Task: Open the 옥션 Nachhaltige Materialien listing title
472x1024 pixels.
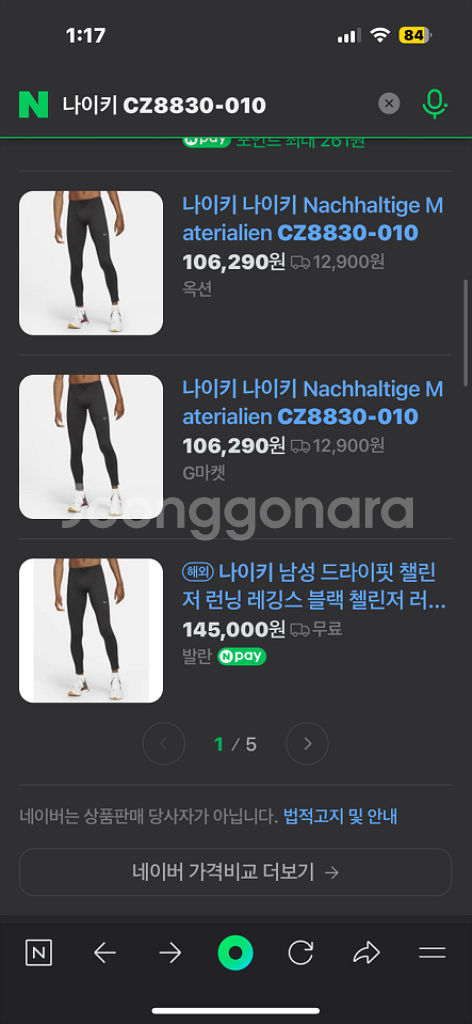Action: 313,219
